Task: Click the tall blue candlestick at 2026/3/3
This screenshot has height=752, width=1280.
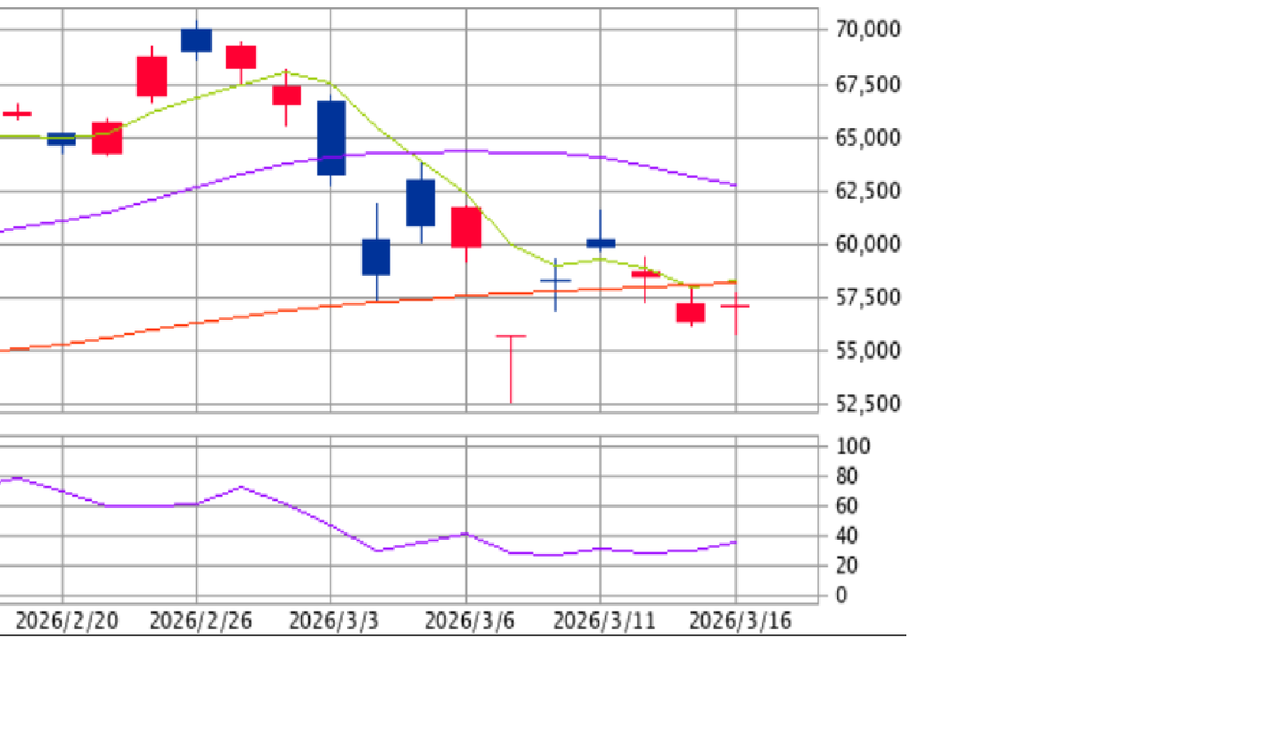Action: 331,138
